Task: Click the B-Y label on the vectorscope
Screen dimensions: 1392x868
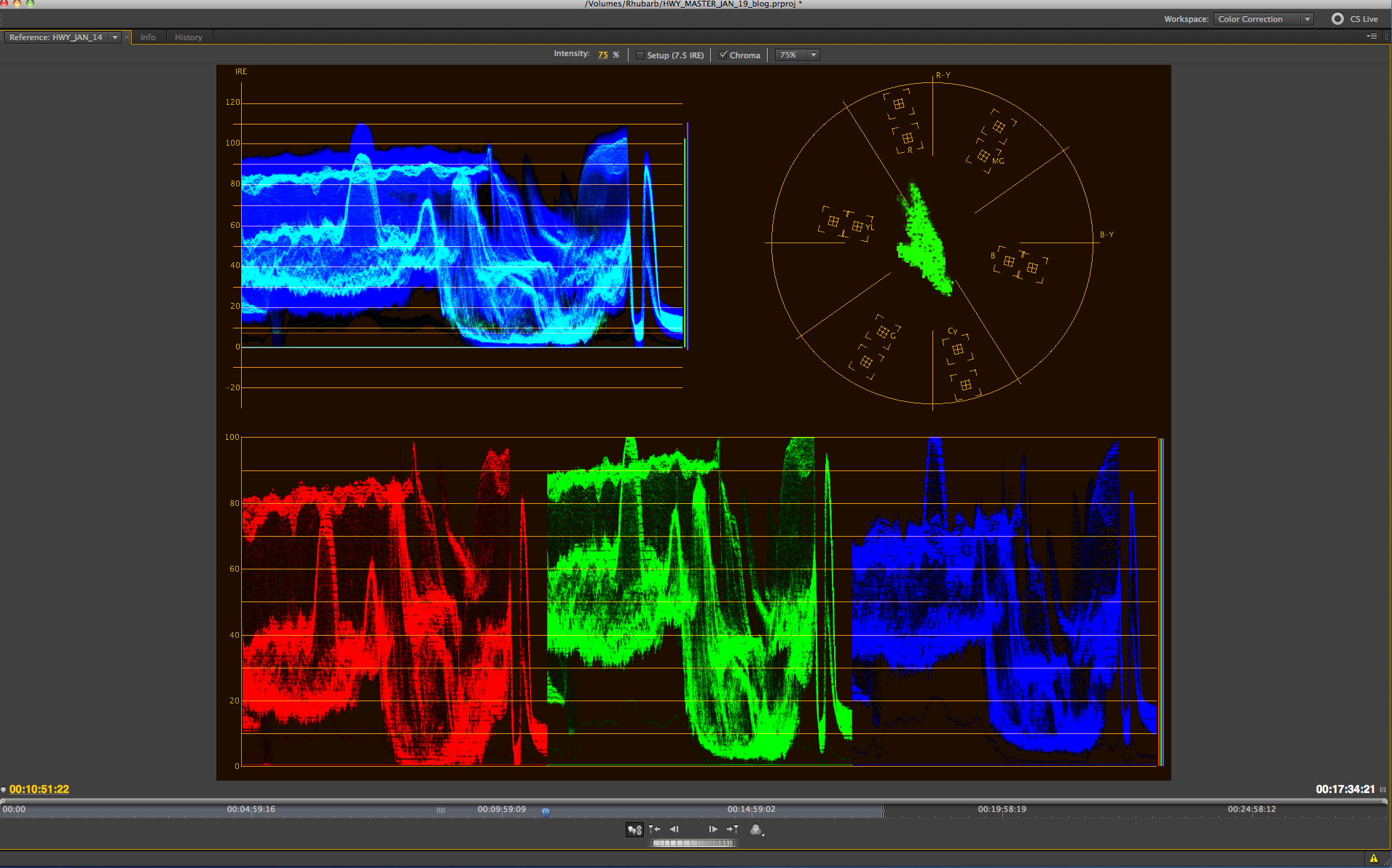Action: click(1107, 234)
